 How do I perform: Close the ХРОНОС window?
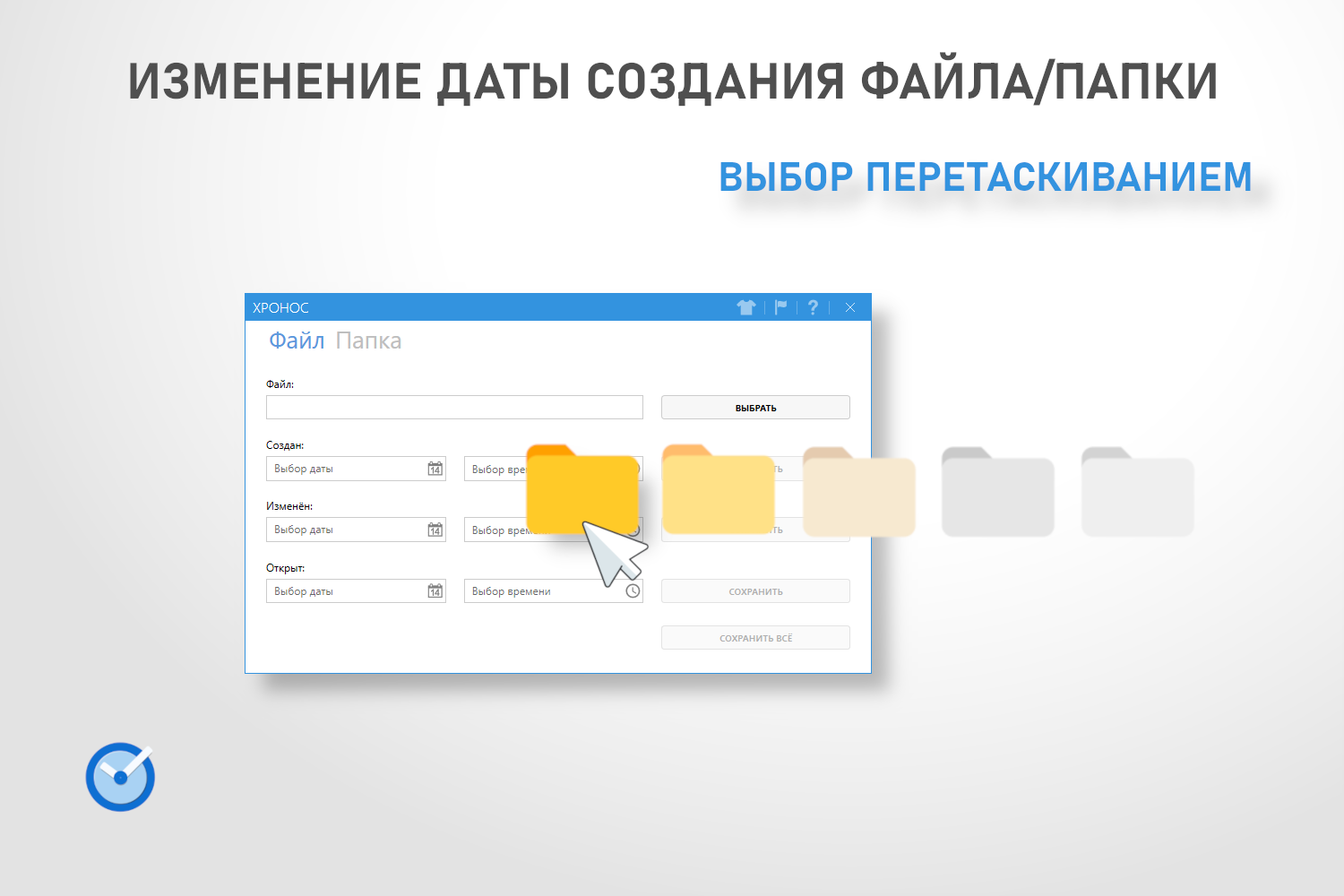[850, 307]
